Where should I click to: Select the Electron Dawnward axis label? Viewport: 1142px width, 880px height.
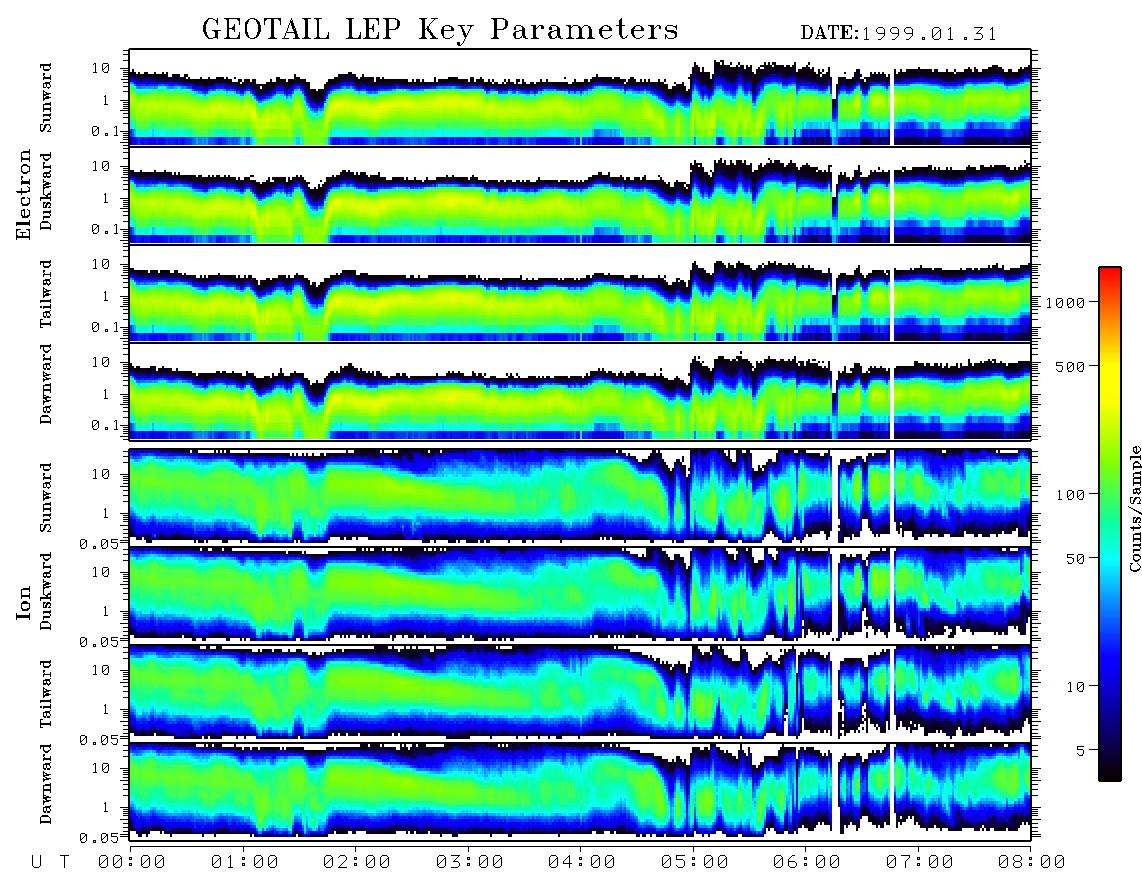[x=46, y=384]
